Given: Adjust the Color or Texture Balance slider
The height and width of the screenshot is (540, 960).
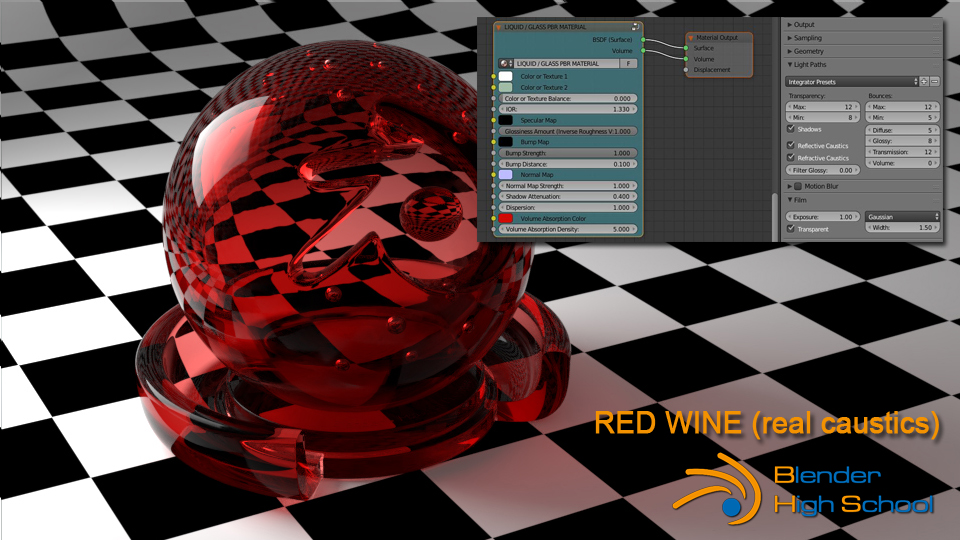Looking at the screenshot, I should [568, 99].
